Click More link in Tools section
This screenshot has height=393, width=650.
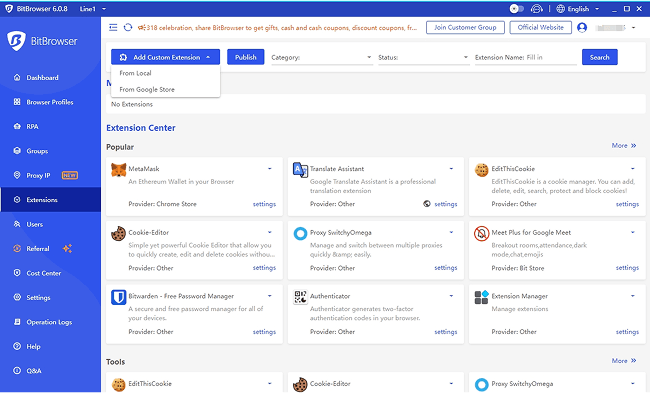pyautogui.click(x=624, y=361)
